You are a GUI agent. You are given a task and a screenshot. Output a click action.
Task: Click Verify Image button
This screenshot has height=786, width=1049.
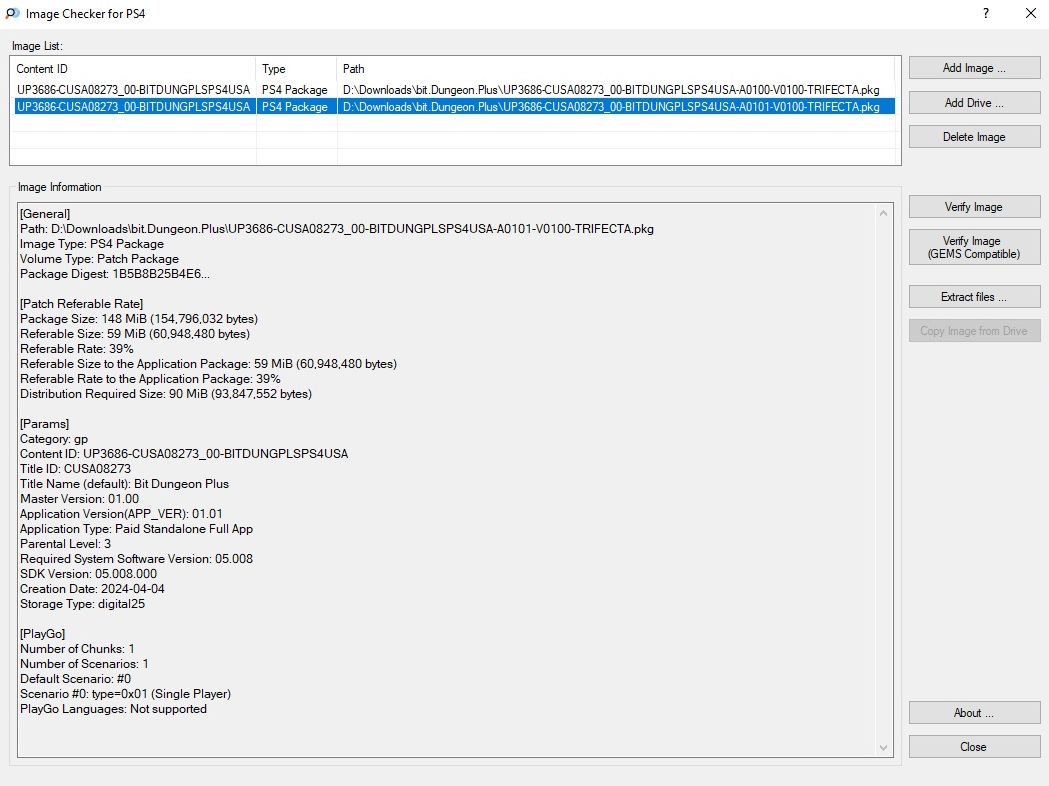pyautogui.click(x=974, y=207)
